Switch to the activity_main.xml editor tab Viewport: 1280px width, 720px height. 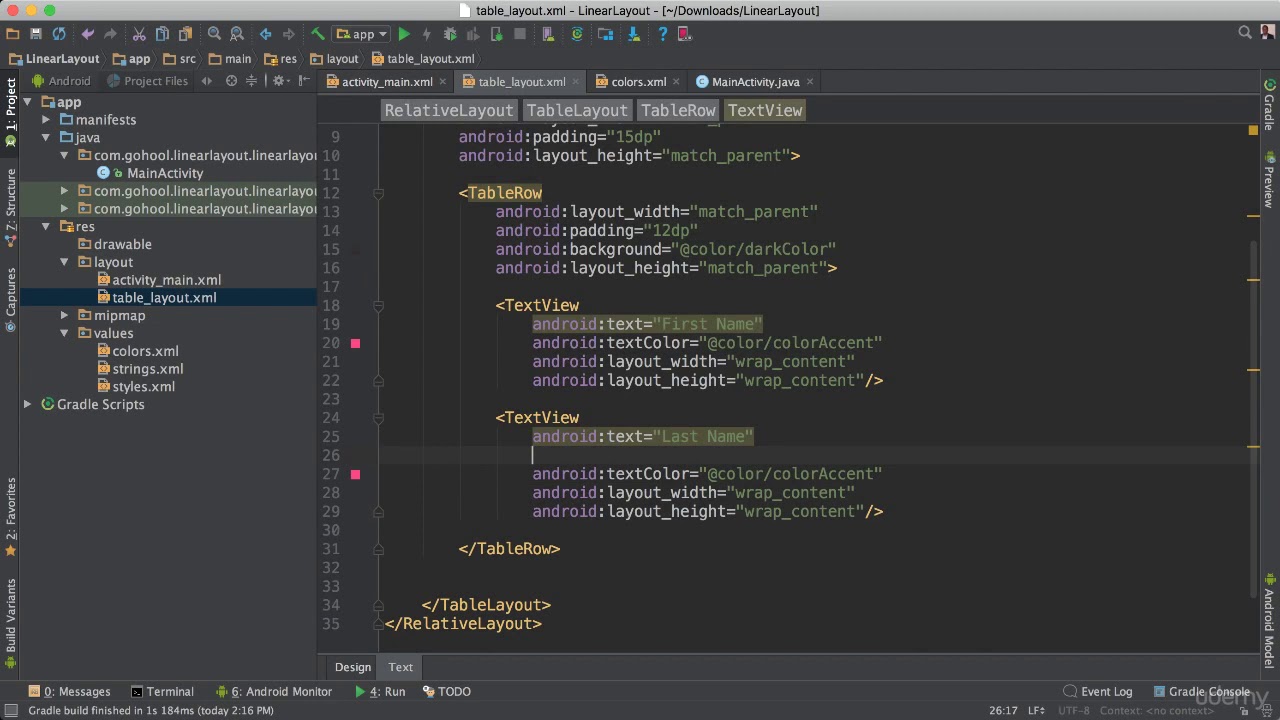[386, 82]
